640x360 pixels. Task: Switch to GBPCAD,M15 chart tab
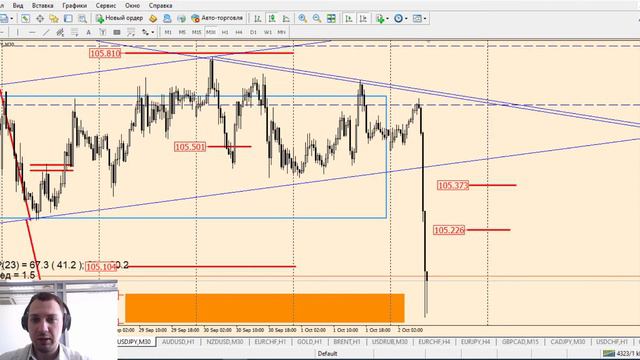coord(520,342)
